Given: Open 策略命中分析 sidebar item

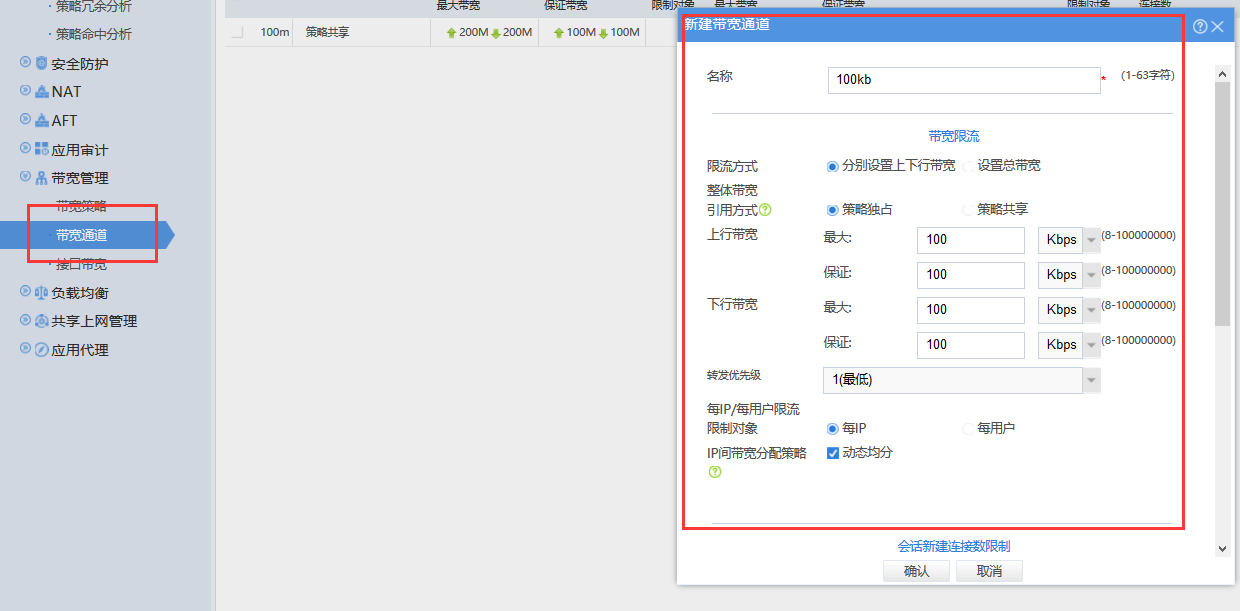Looking at the screenshot, I should pos(93,34).
